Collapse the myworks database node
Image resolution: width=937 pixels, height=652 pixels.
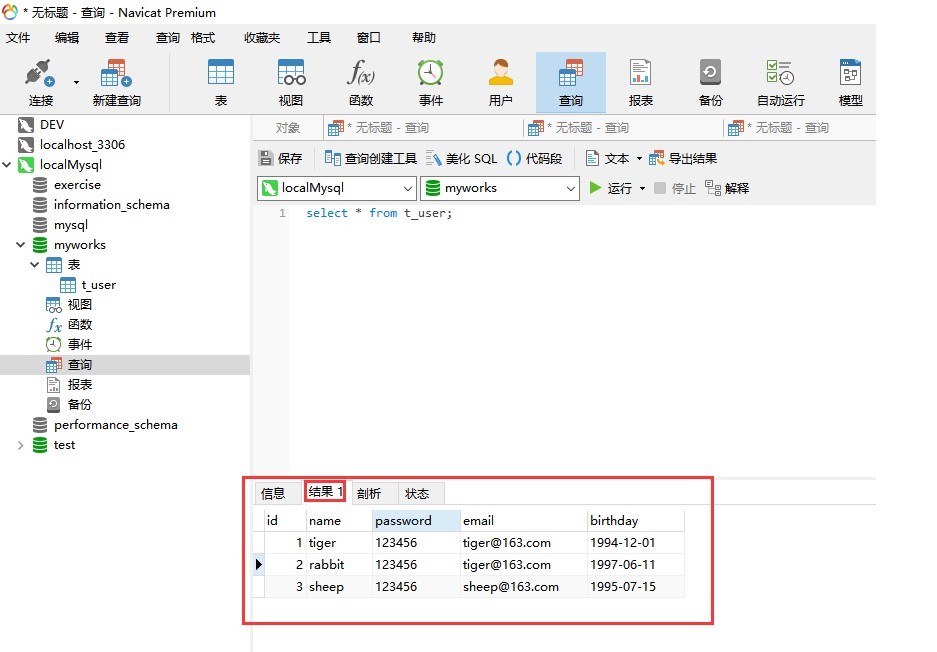tap(21, 245)
